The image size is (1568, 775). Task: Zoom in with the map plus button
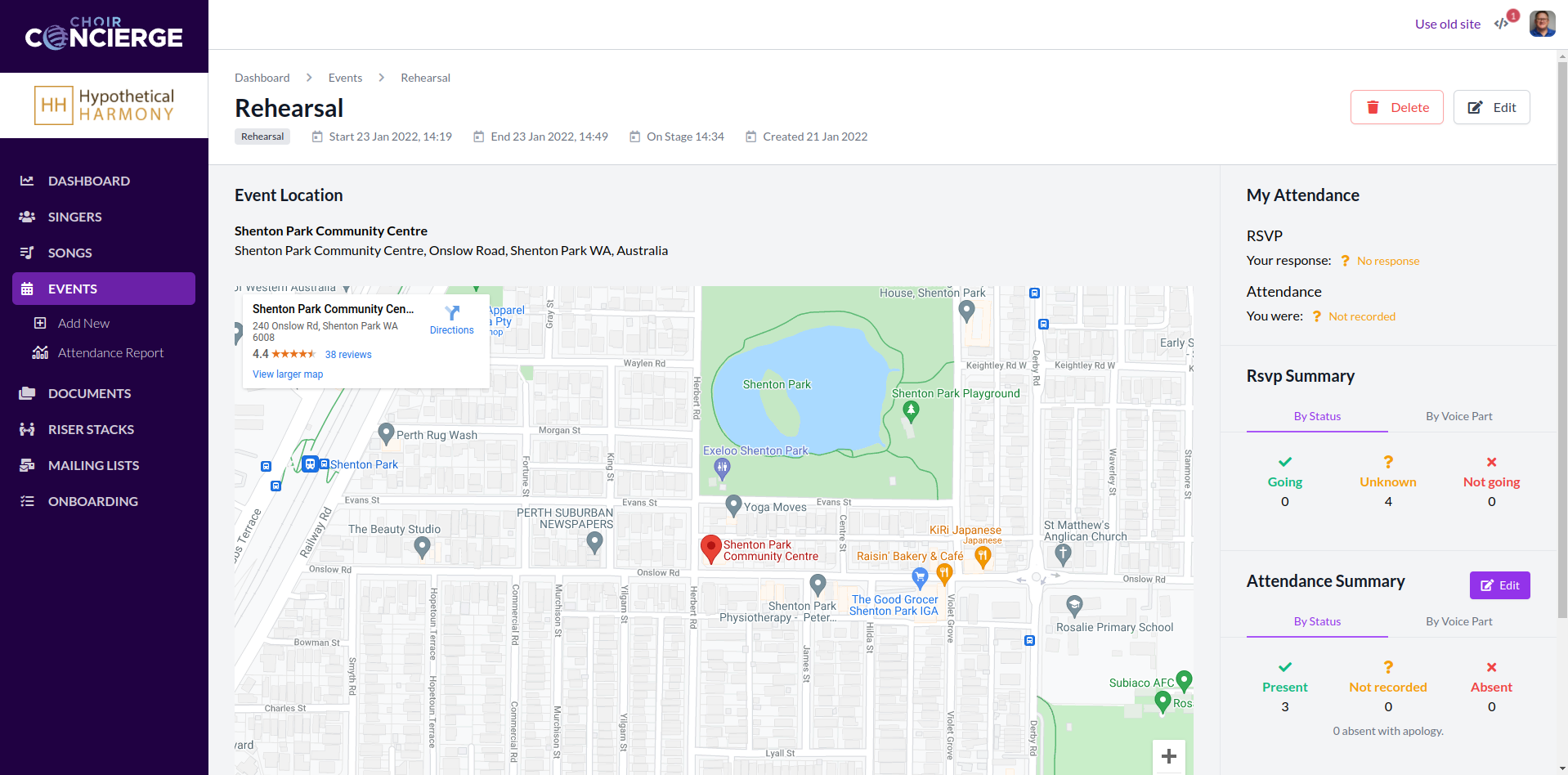(1168, 756)
